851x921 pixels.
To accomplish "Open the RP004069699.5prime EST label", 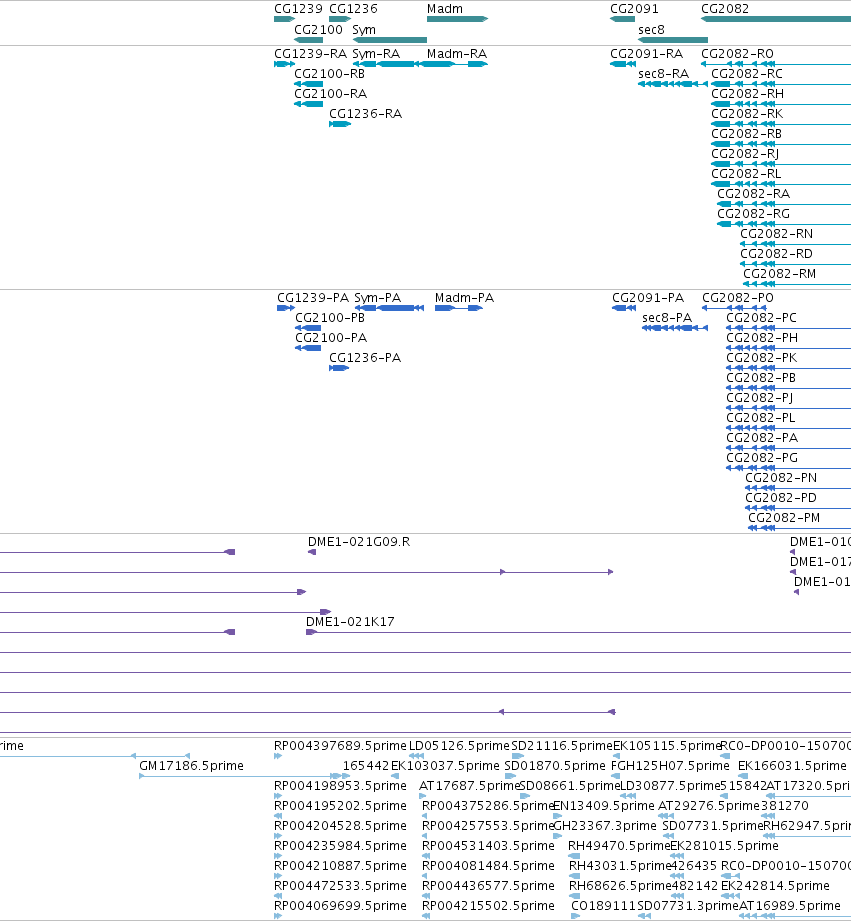I will tap(340, 905).
